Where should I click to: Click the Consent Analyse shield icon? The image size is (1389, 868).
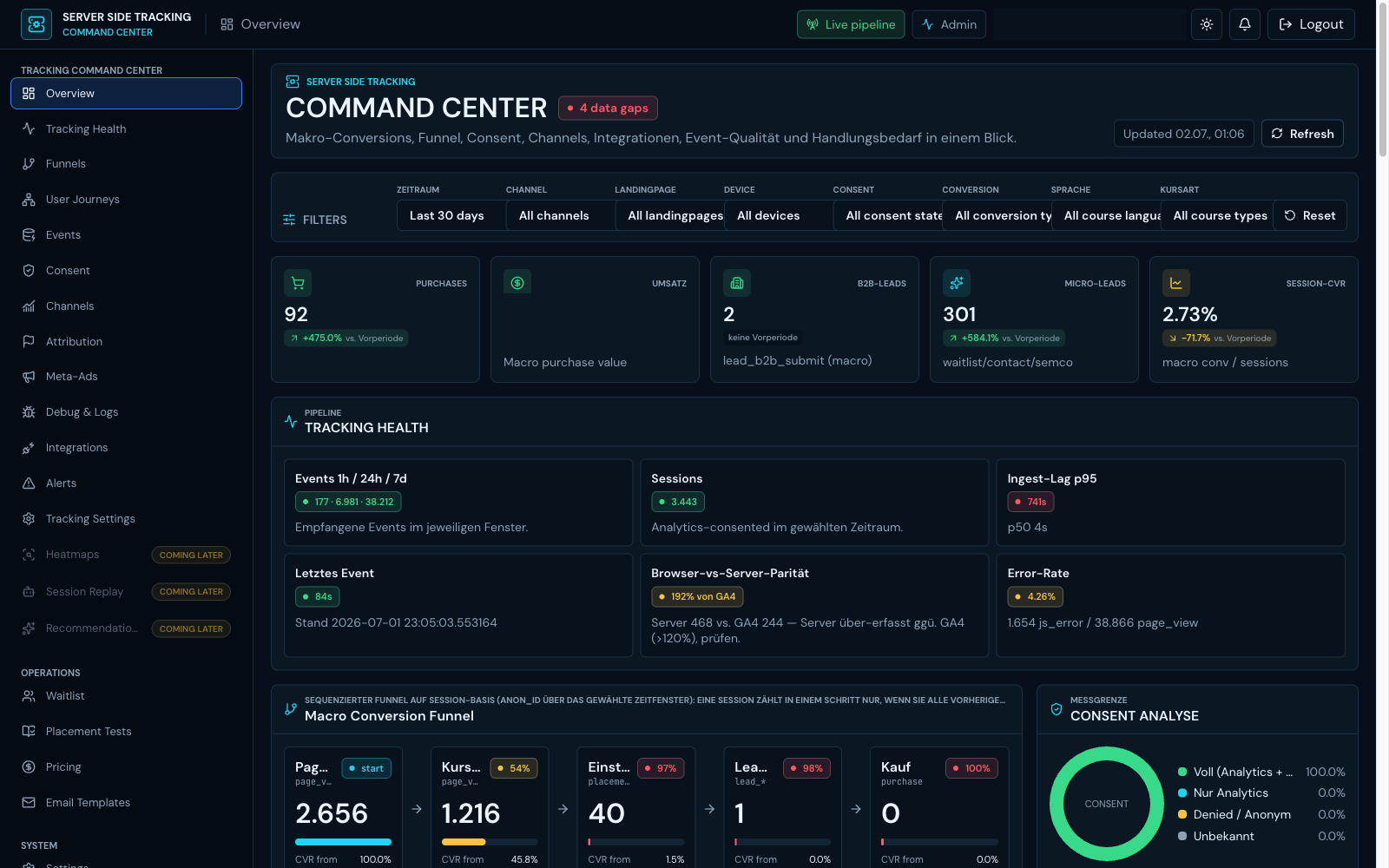click(1057, 709)
